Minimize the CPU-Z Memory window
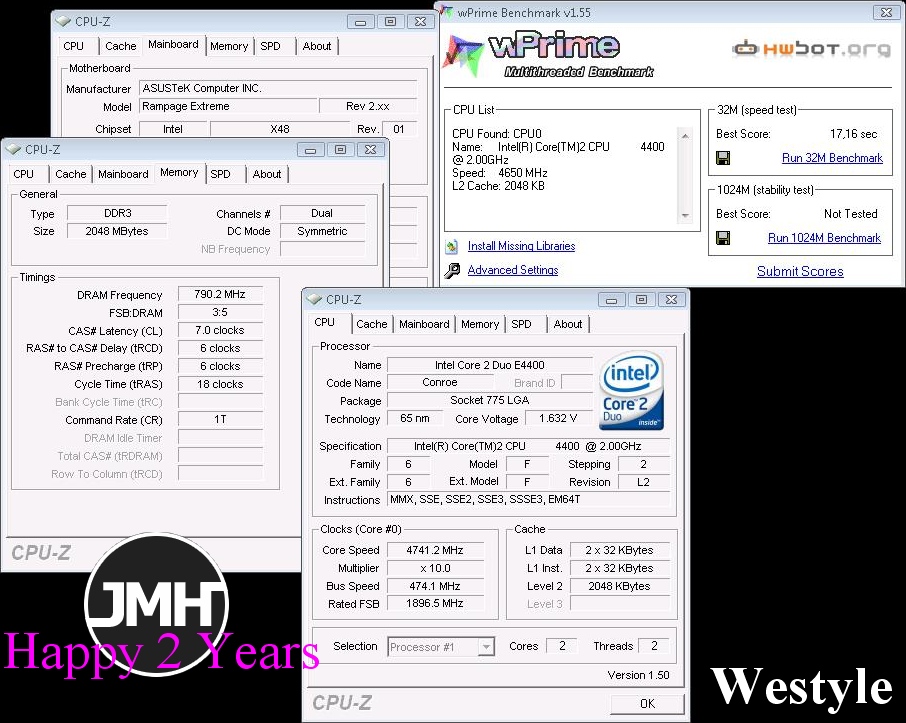Viewport: 906px width, 723px height. point(310,150)
